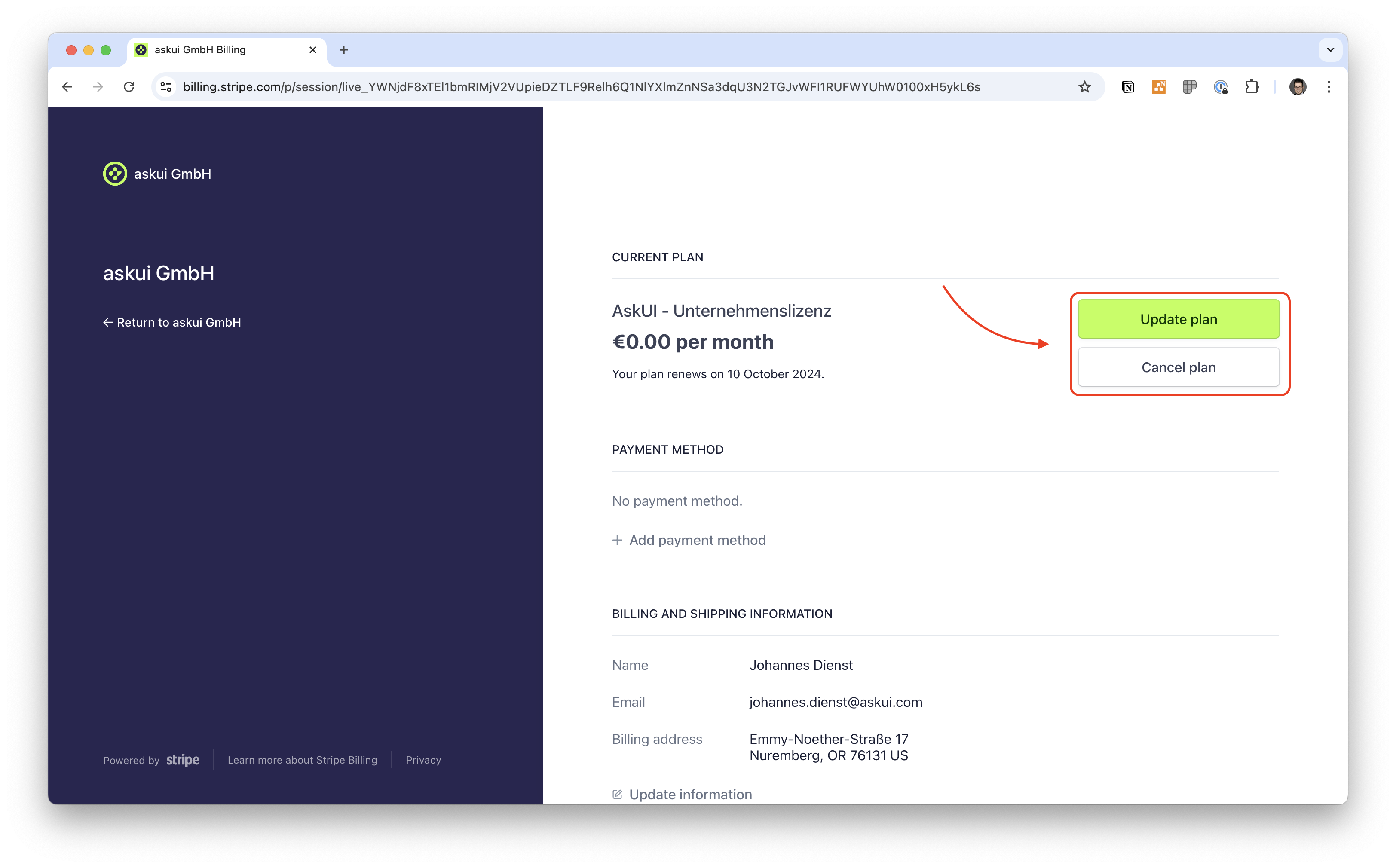Click the Update plan button
The image size is (1396, 868).
tap(1178, 319)
